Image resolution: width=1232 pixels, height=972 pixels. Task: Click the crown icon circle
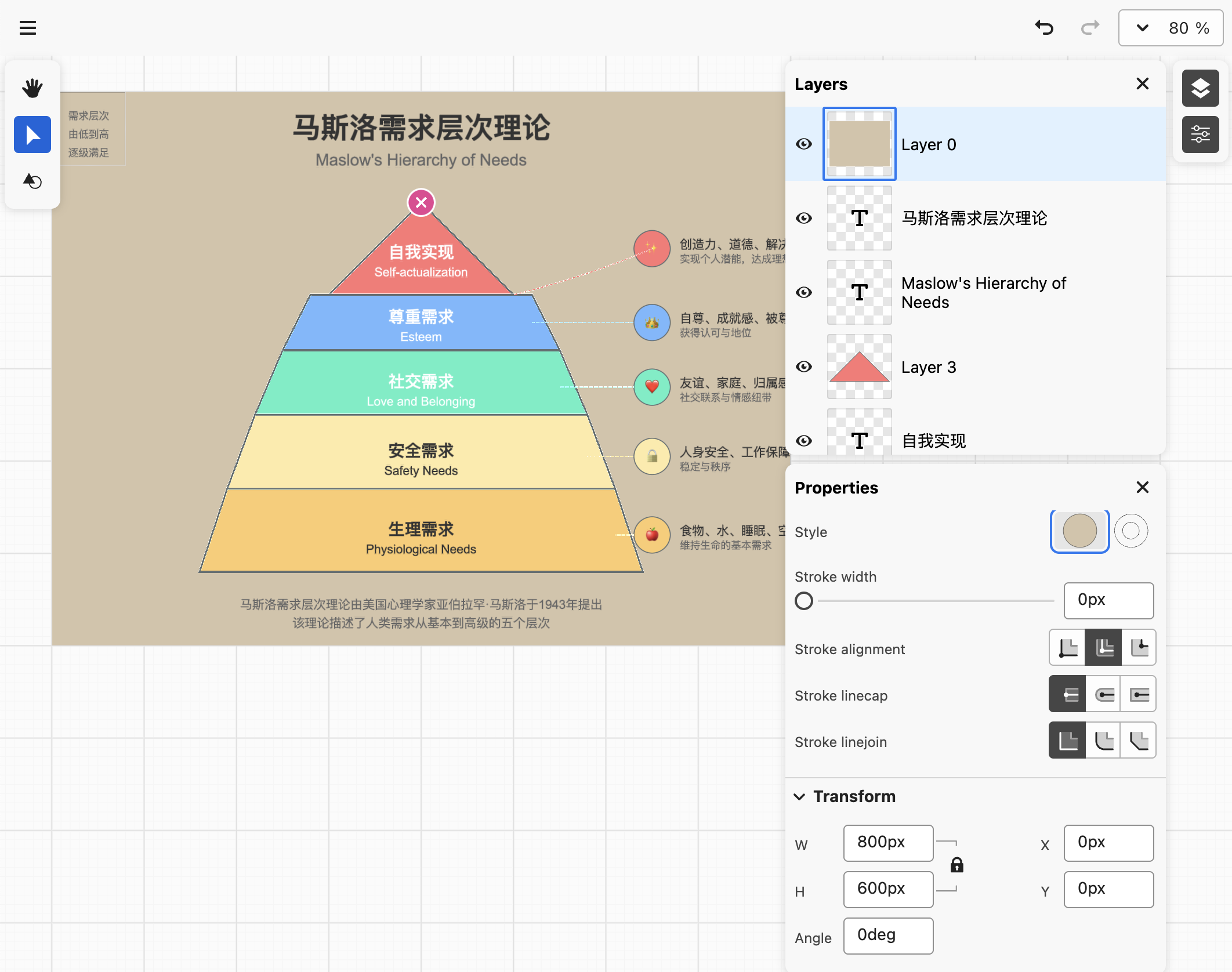pyautogui.click(x=652, y=322)
